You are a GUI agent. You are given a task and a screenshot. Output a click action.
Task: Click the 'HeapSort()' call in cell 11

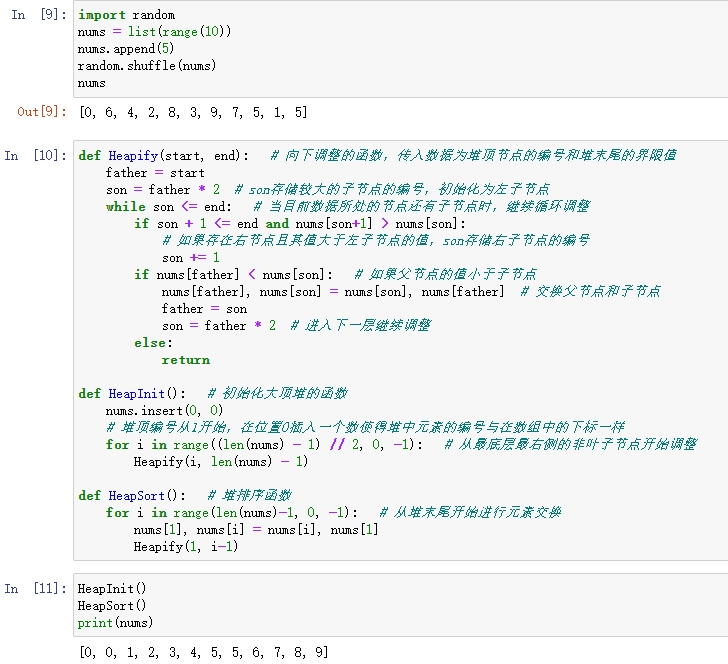[112, 606]
